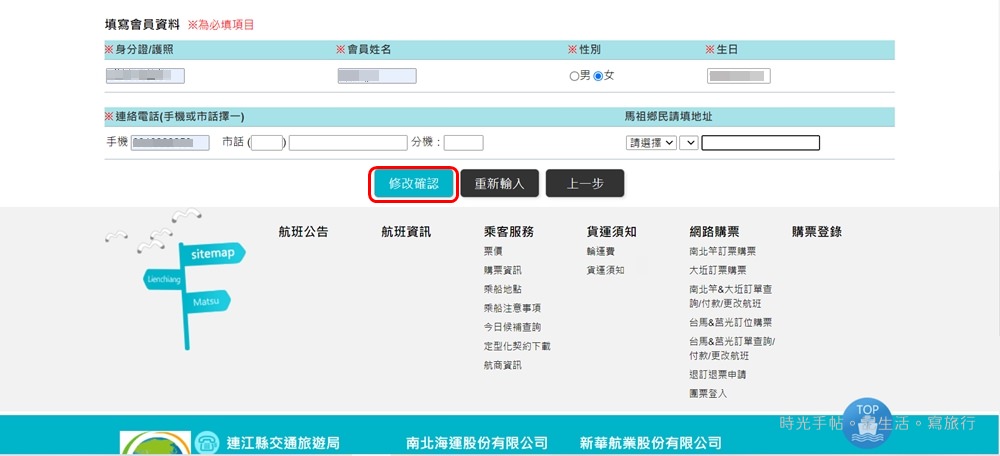Open the 定型化契約下載 link
The width and height of the screenshot is (1000, 456).
(517, 346)
